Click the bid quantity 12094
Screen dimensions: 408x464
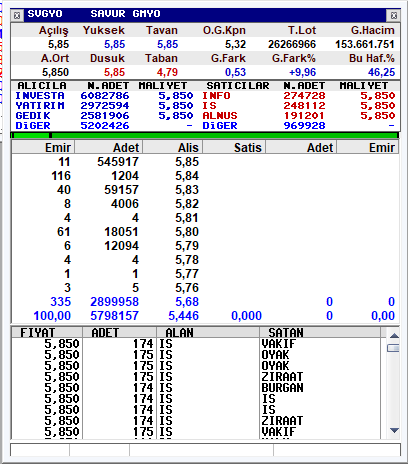[121, 246]
